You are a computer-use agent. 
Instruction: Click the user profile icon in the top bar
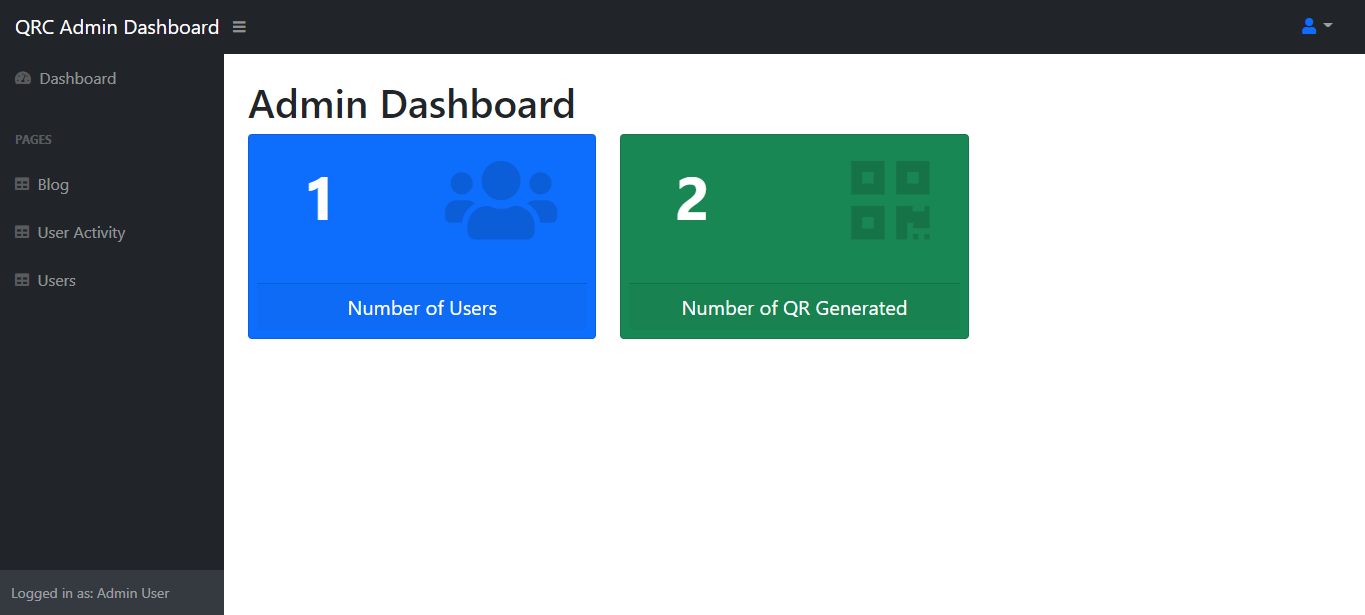point(1309,26)
